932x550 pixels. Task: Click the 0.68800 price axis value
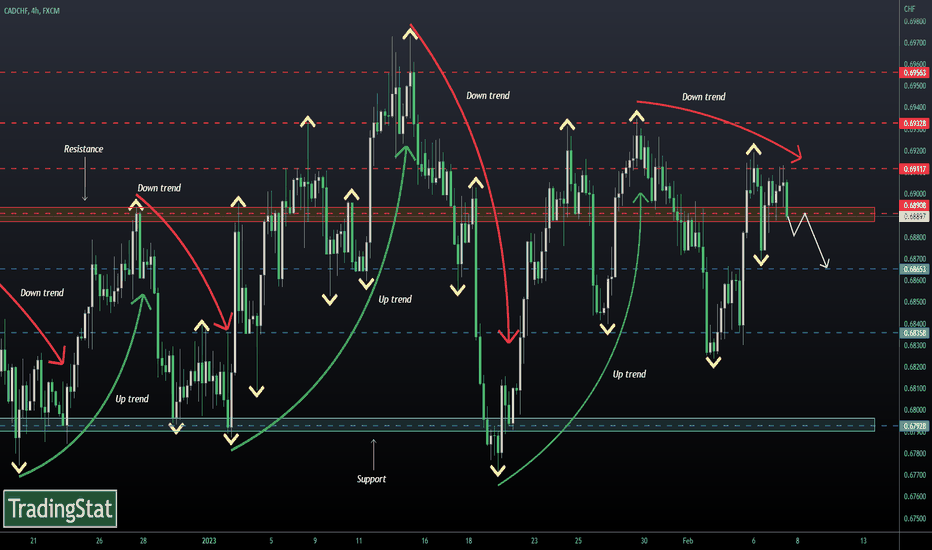(x=915, y=237)
